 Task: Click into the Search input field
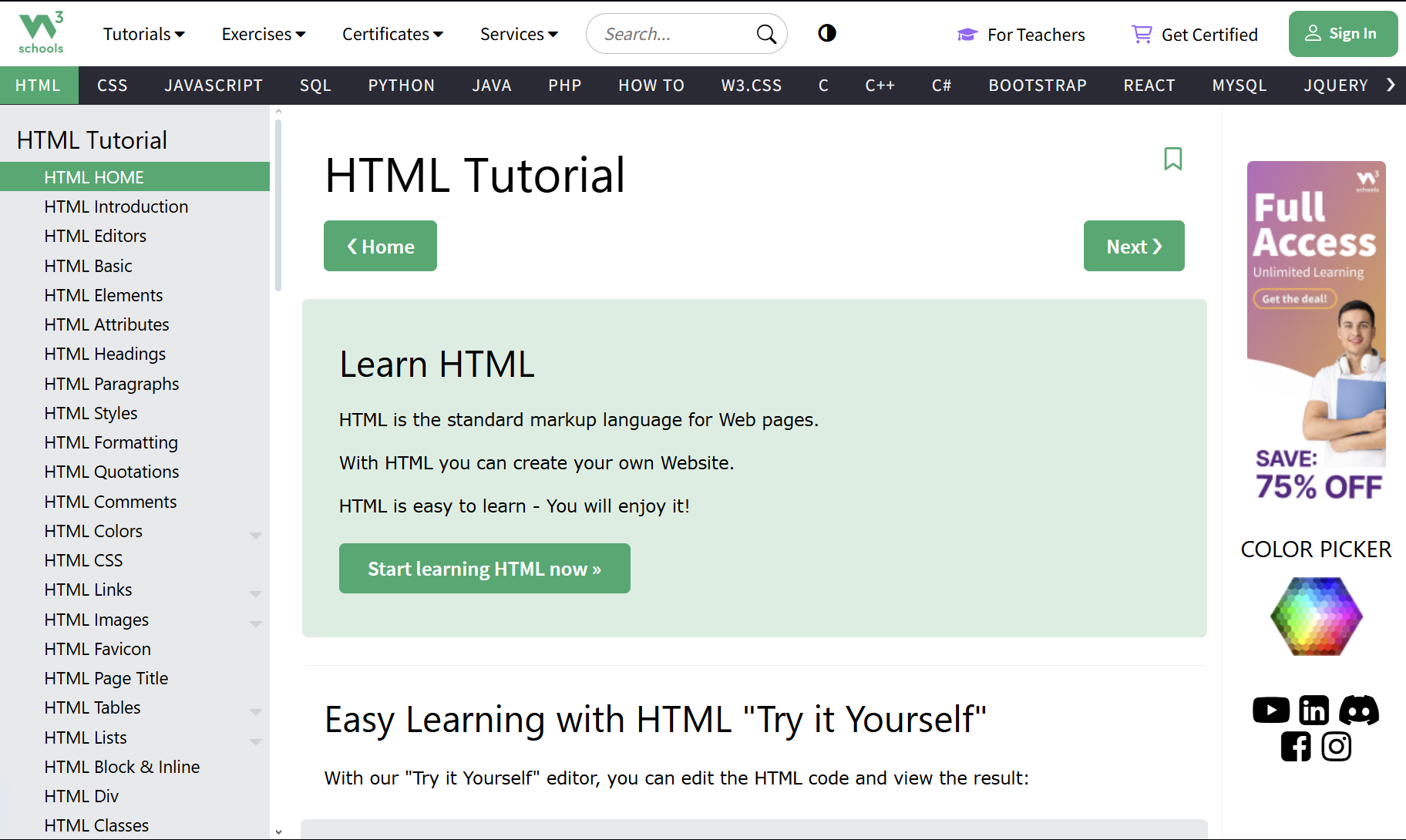(671, 34)
